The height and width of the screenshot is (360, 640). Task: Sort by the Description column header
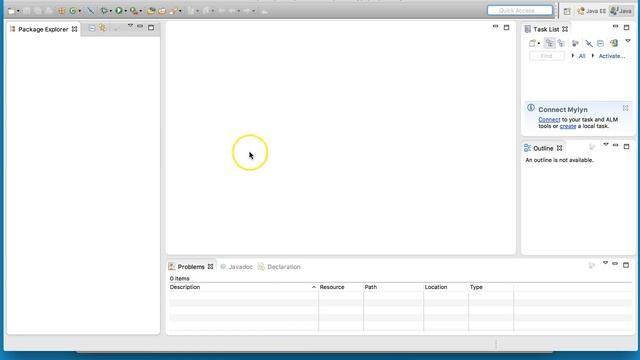(x=243, y=287)
